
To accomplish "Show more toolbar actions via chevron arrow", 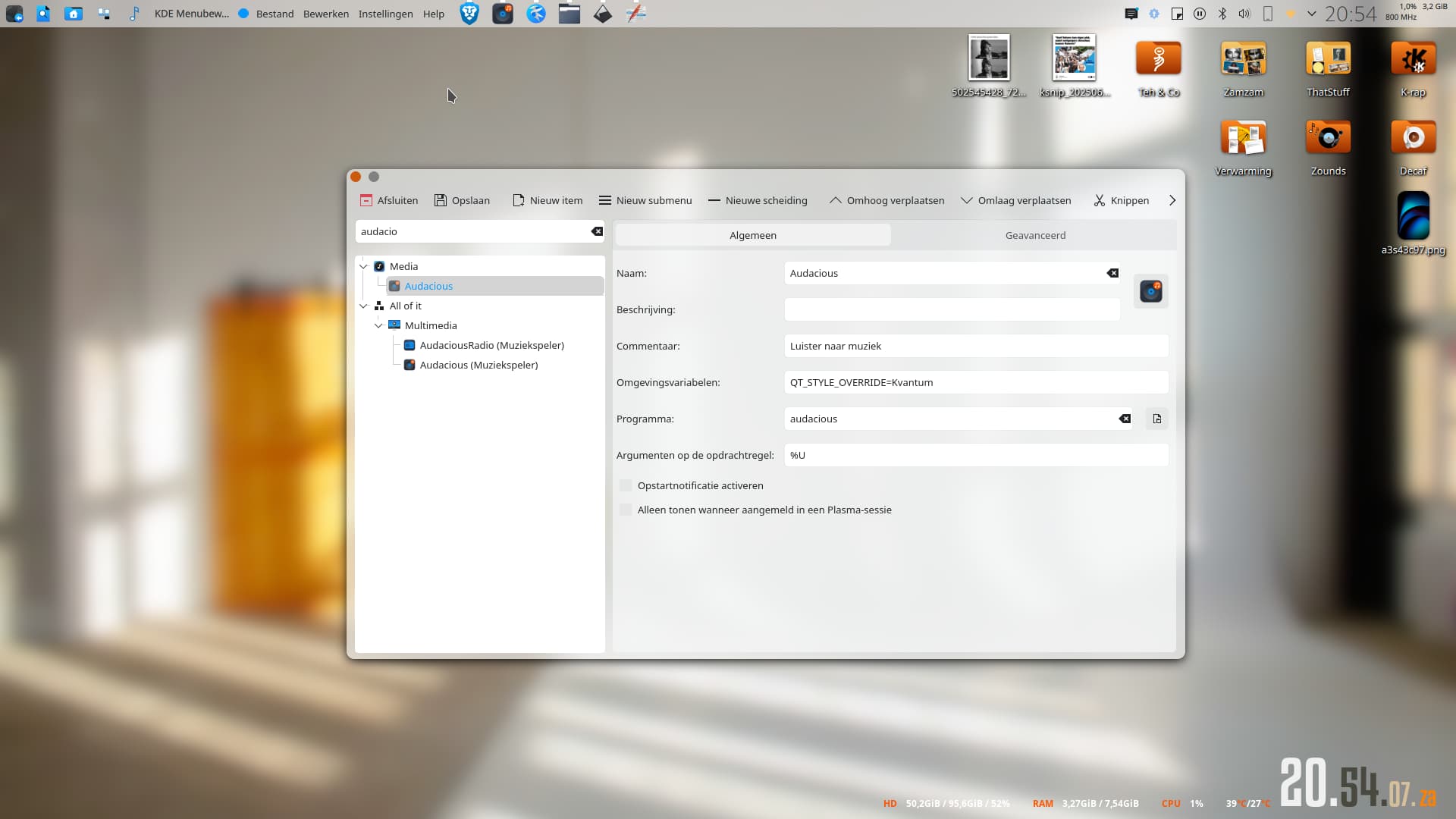I will (1172, 200).
